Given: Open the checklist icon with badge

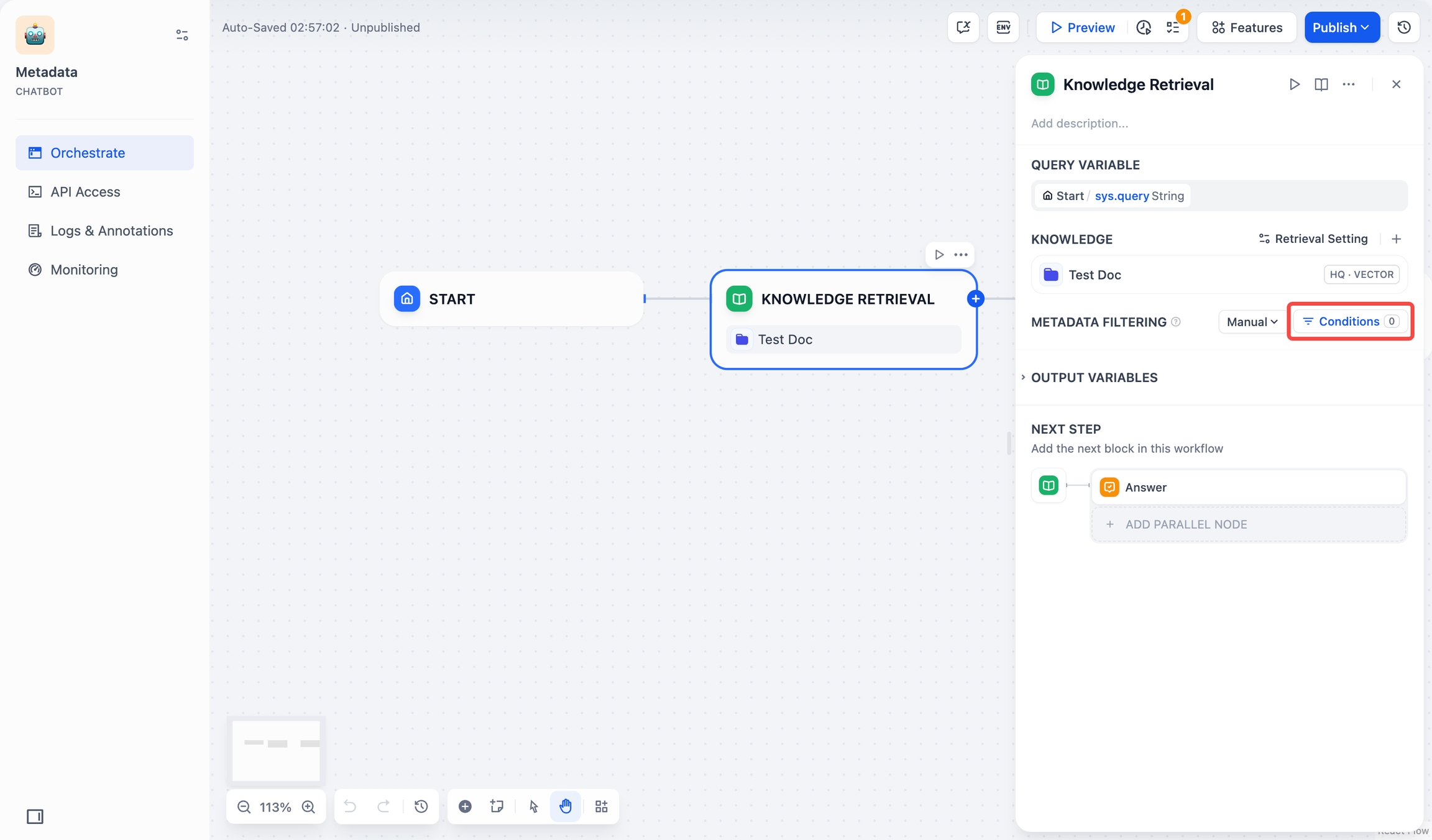Looking at the screenshot, I should click(1173, 27).
